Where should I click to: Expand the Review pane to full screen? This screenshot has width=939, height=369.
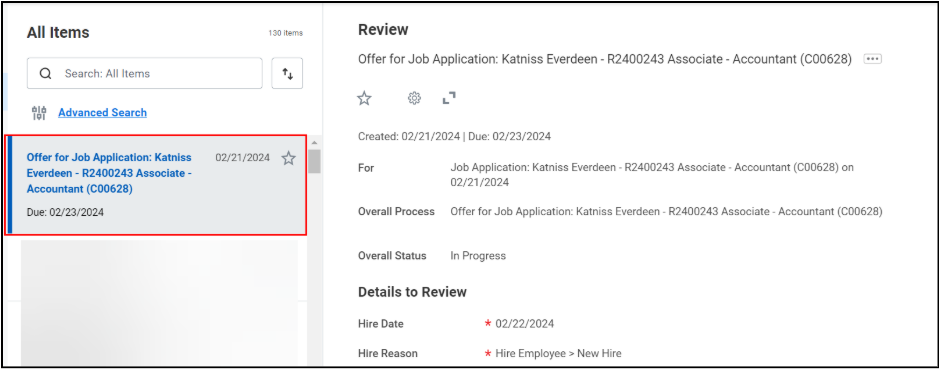click(x=449, y=98)
